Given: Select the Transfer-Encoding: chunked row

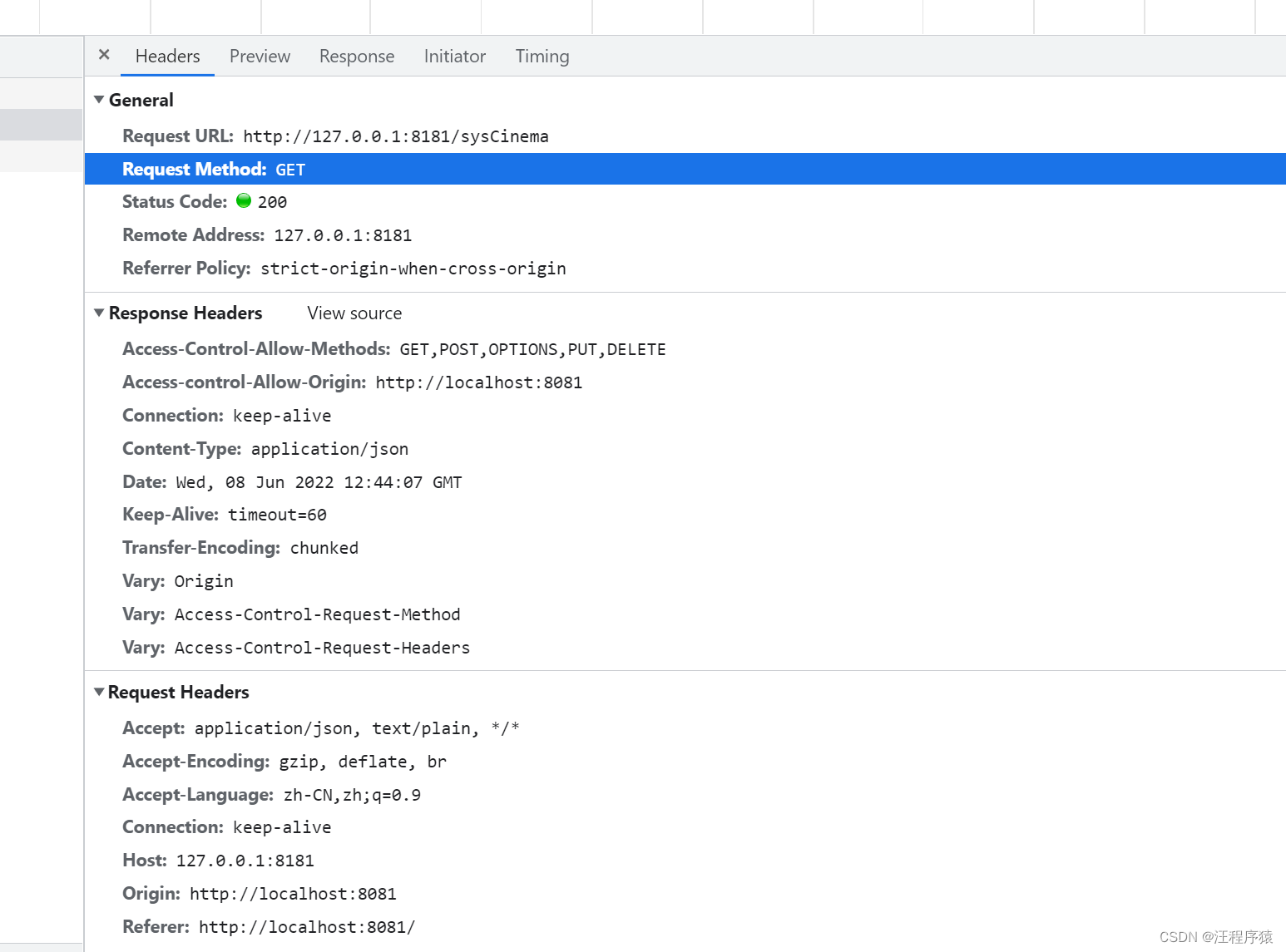Looking at the screenshot, I should click(685, 548).
